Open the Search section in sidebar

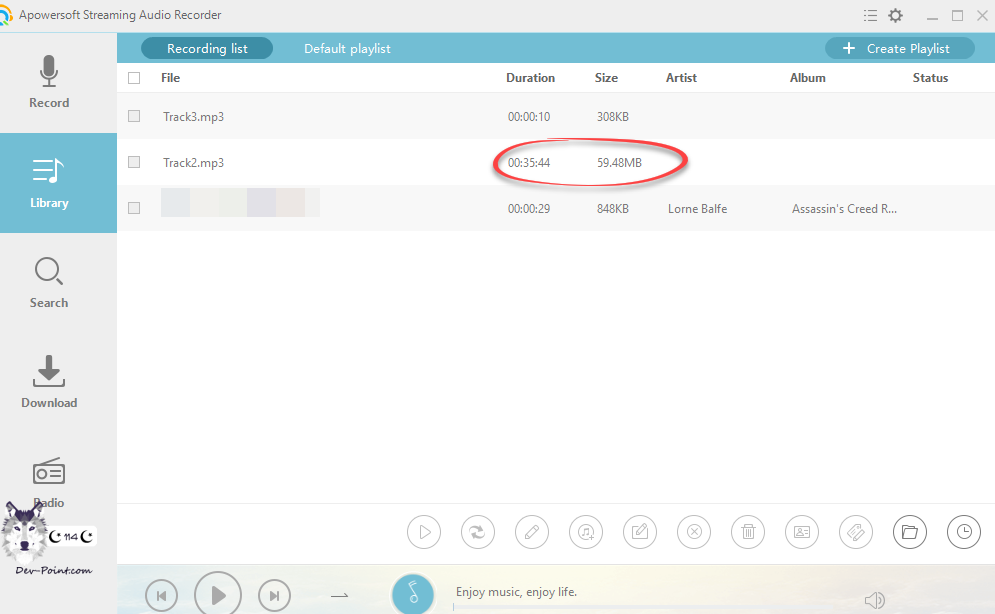point(49,282)
